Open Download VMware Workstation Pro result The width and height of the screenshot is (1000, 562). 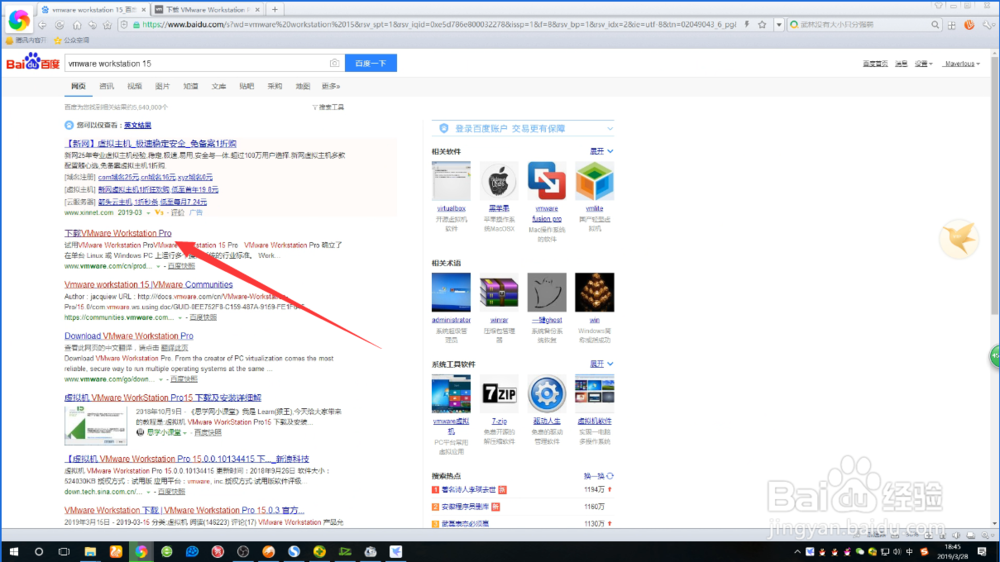coord(129,336)
